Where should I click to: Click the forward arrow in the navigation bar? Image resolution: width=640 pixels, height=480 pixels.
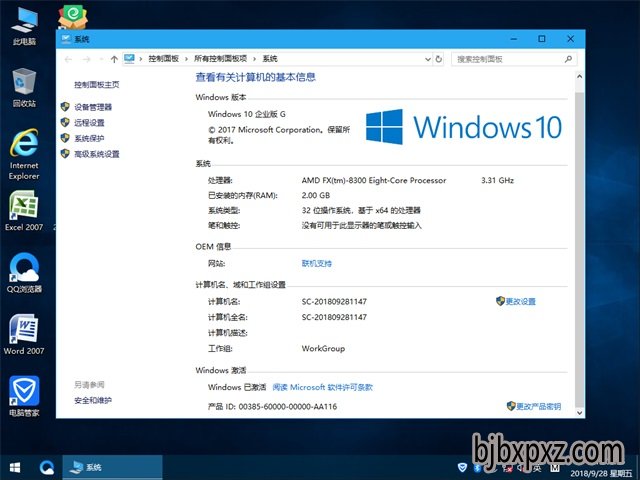86,59
